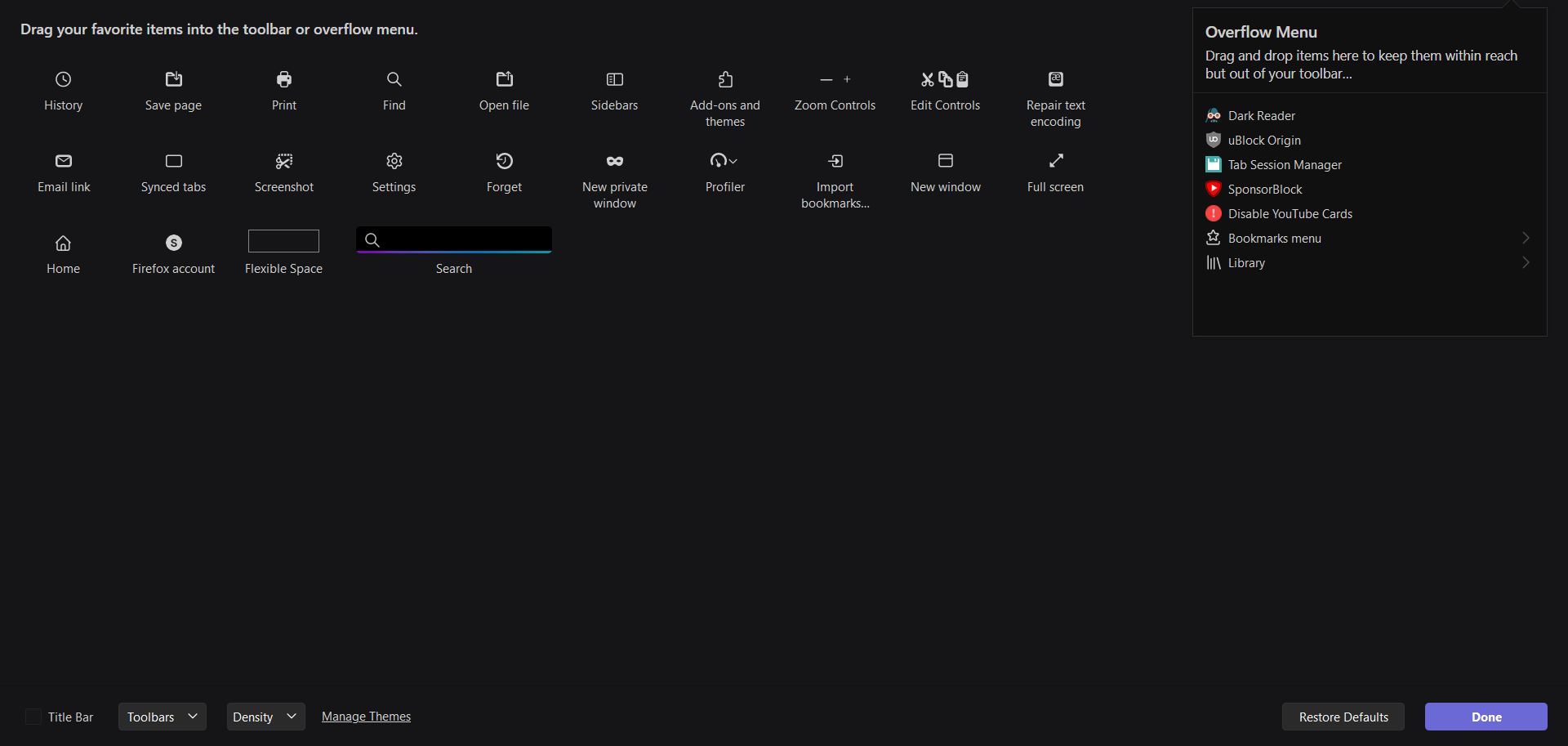1568x746 pixels.
Task: Select Disable YouTube Cards in Overflow Menu
Action: tap(1370, 213)
